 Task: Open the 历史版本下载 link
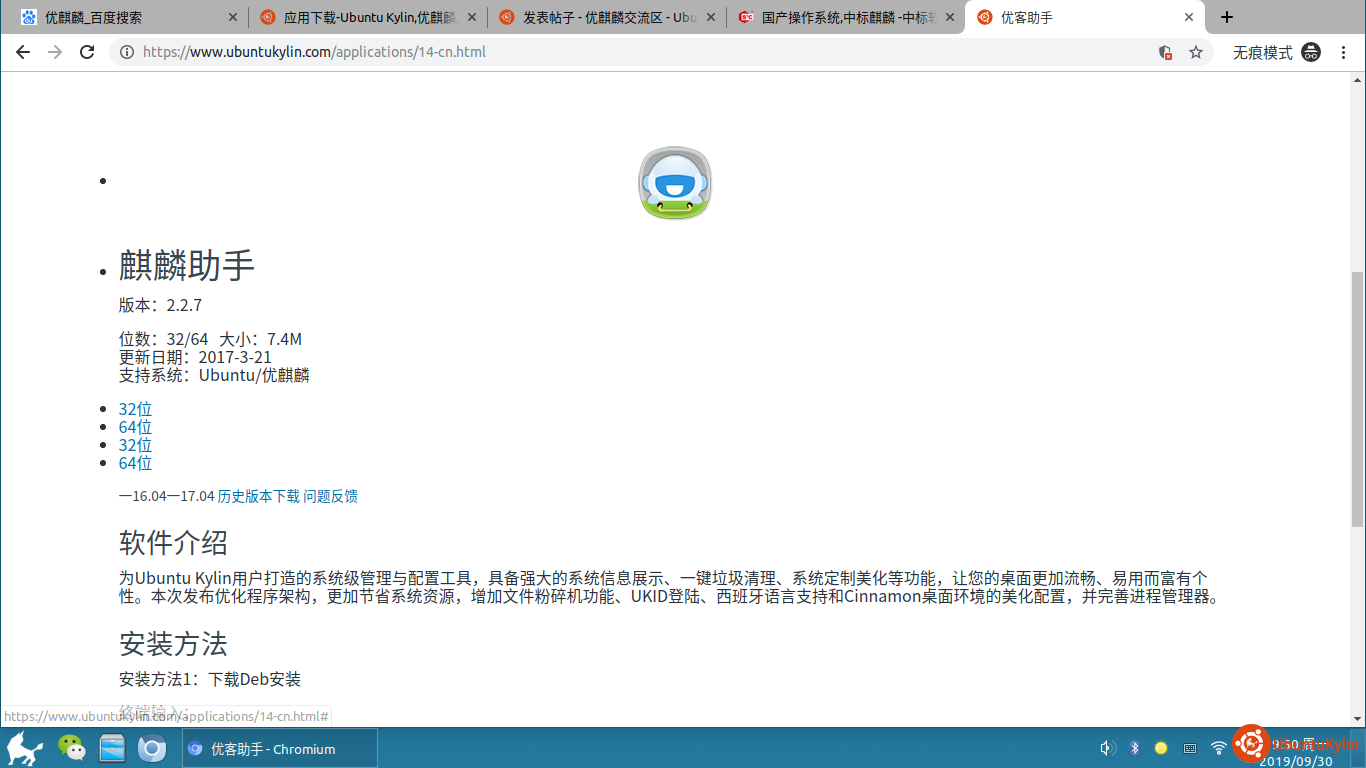[x=259, y=496]
